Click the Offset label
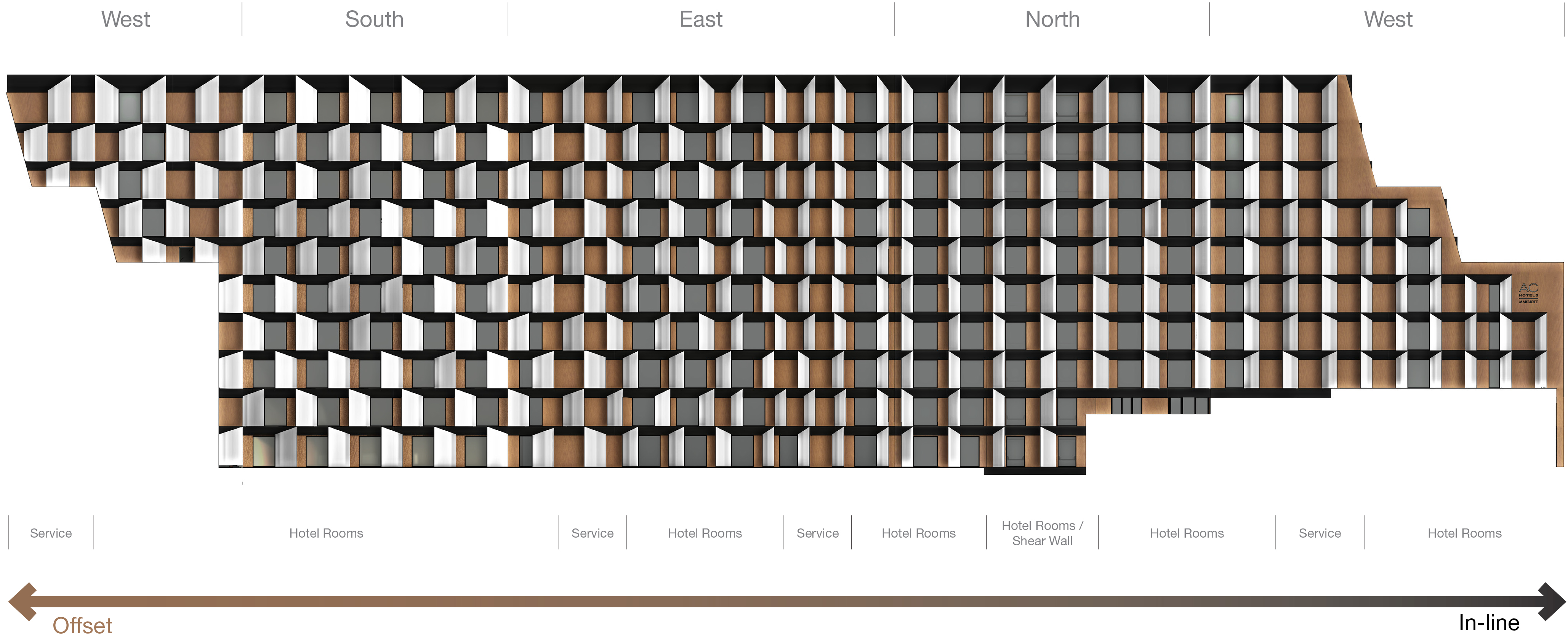 click(x=82, y=626)
